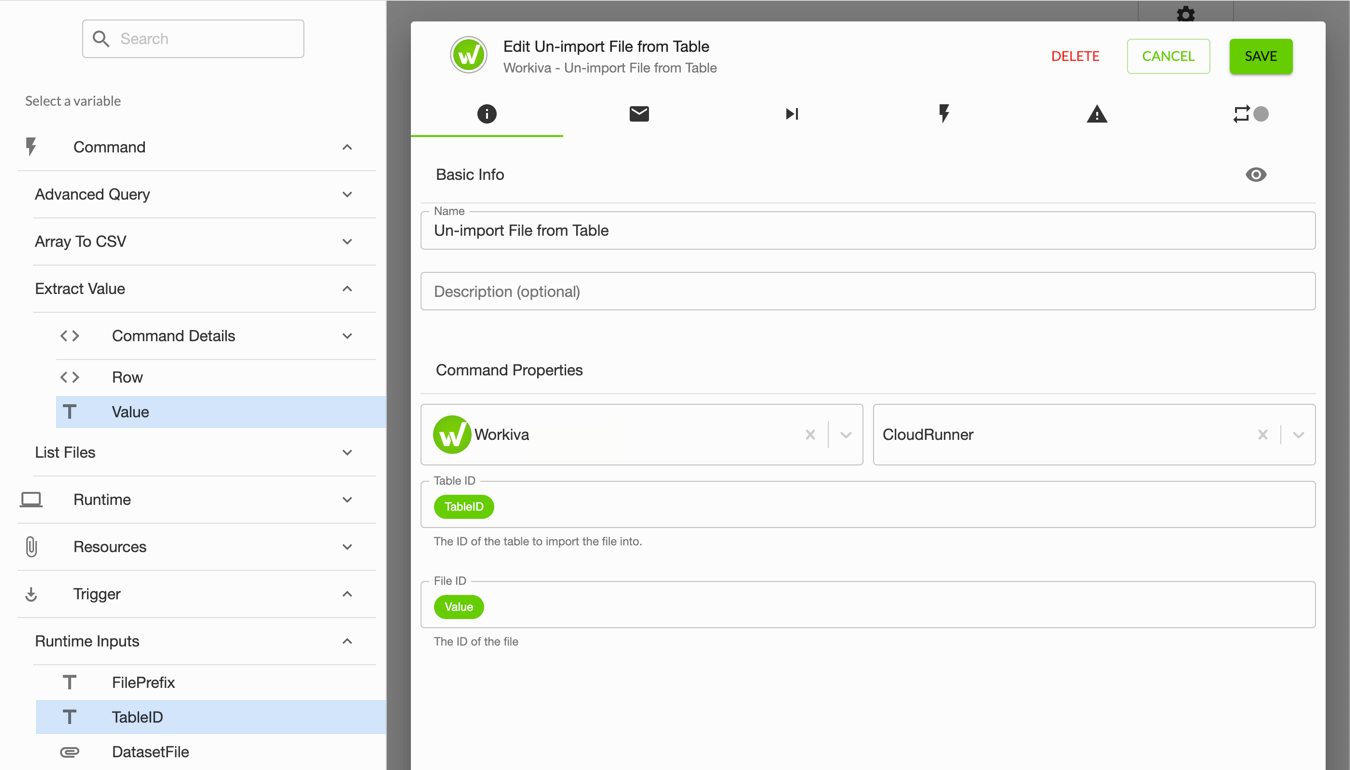
Task: Open the Workiva connector dropdown arrow
Action: pos(846,435)
